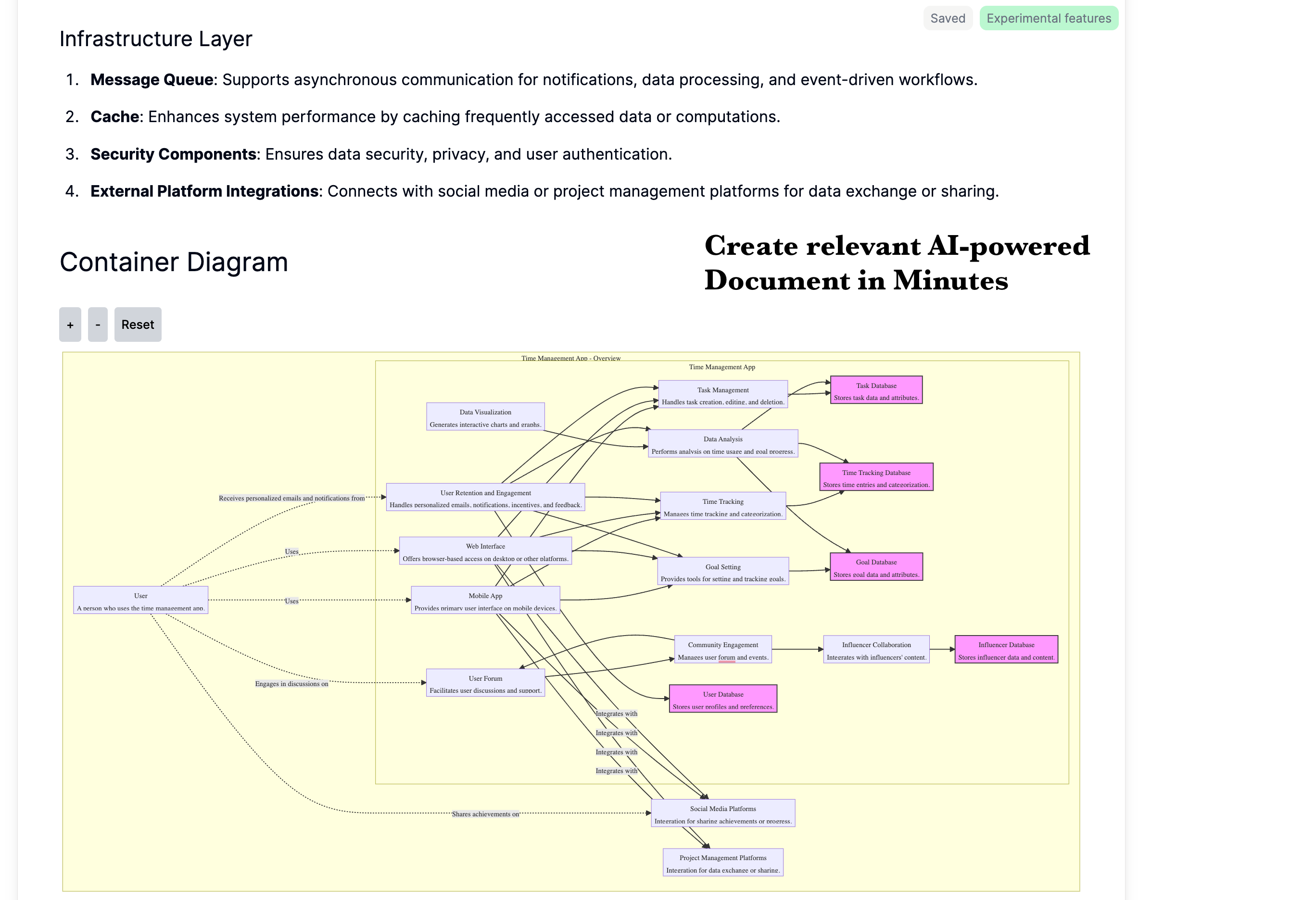Click the Data Visualization node
Image resolution: width=1316 pixels, height=900 pixels.
[x=485, y=417]
